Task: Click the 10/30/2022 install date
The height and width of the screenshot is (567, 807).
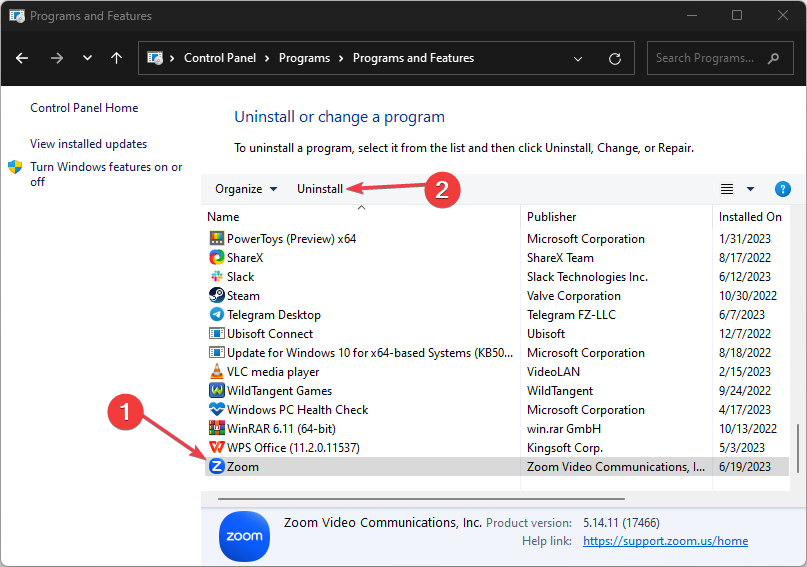Action: [x=747, y=296]
